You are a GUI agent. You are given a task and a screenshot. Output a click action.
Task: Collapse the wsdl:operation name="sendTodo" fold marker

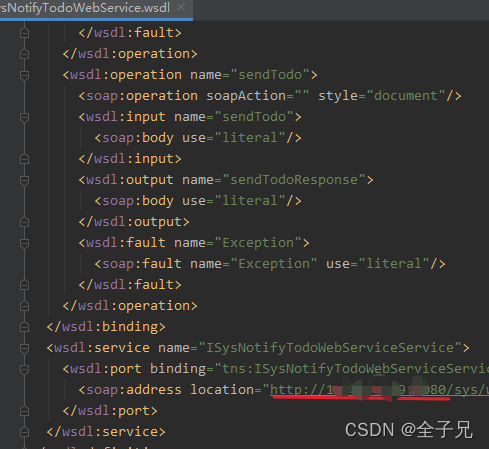coord(24,75)
